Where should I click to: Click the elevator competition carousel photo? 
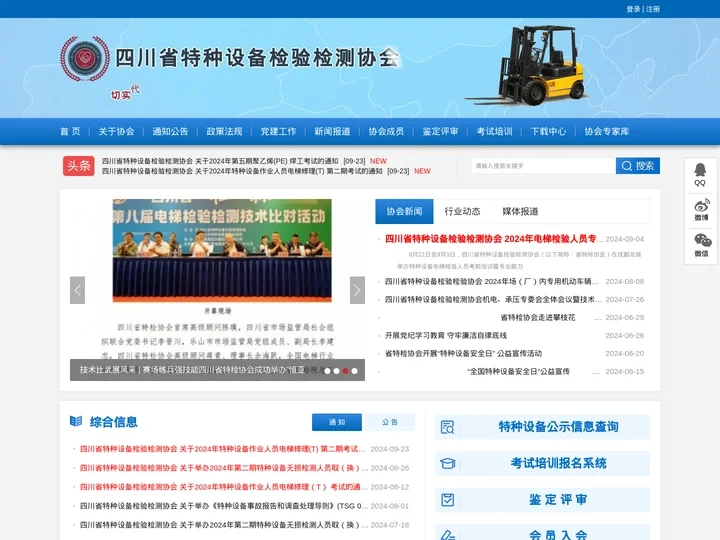222,250
